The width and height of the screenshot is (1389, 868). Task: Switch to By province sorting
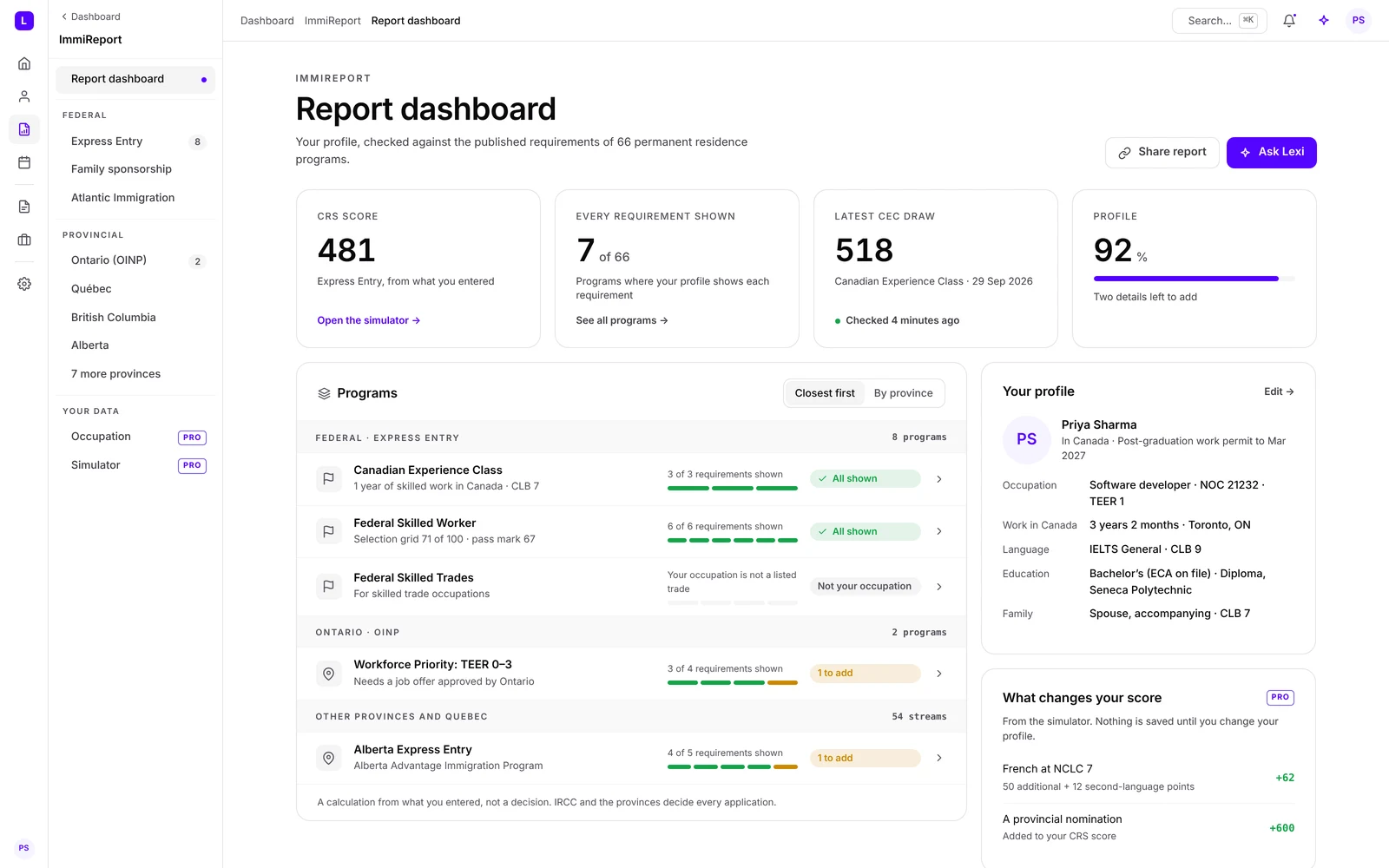point(903,393)
